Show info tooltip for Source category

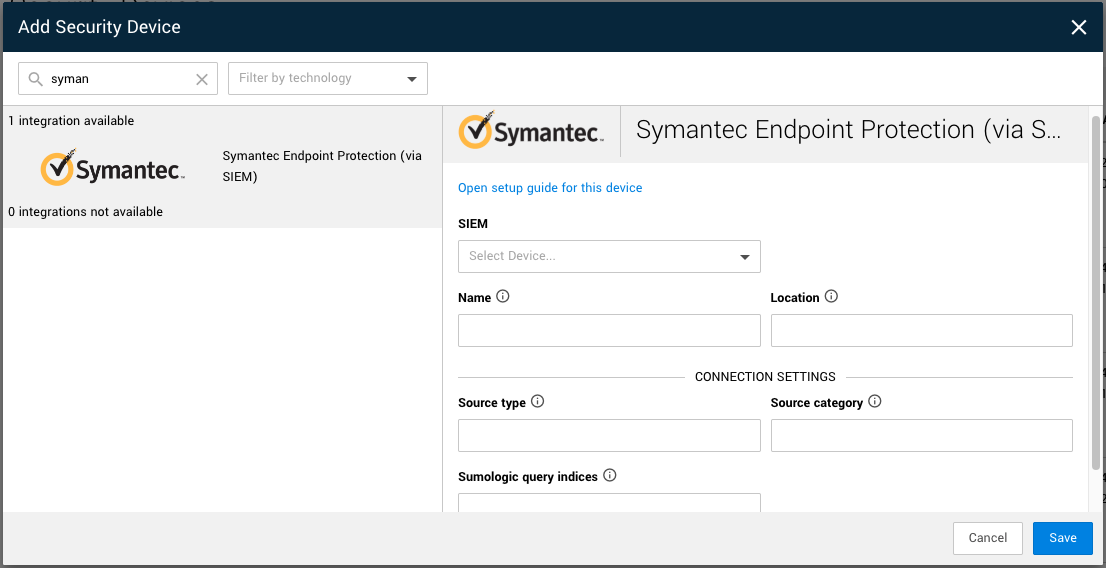click(x=875, y=401)
